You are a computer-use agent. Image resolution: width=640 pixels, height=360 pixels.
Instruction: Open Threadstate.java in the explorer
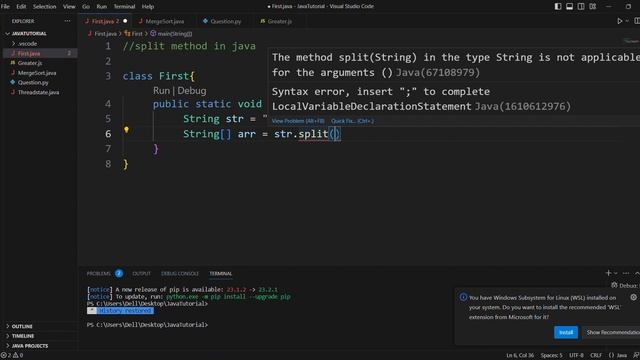[39, 92]
